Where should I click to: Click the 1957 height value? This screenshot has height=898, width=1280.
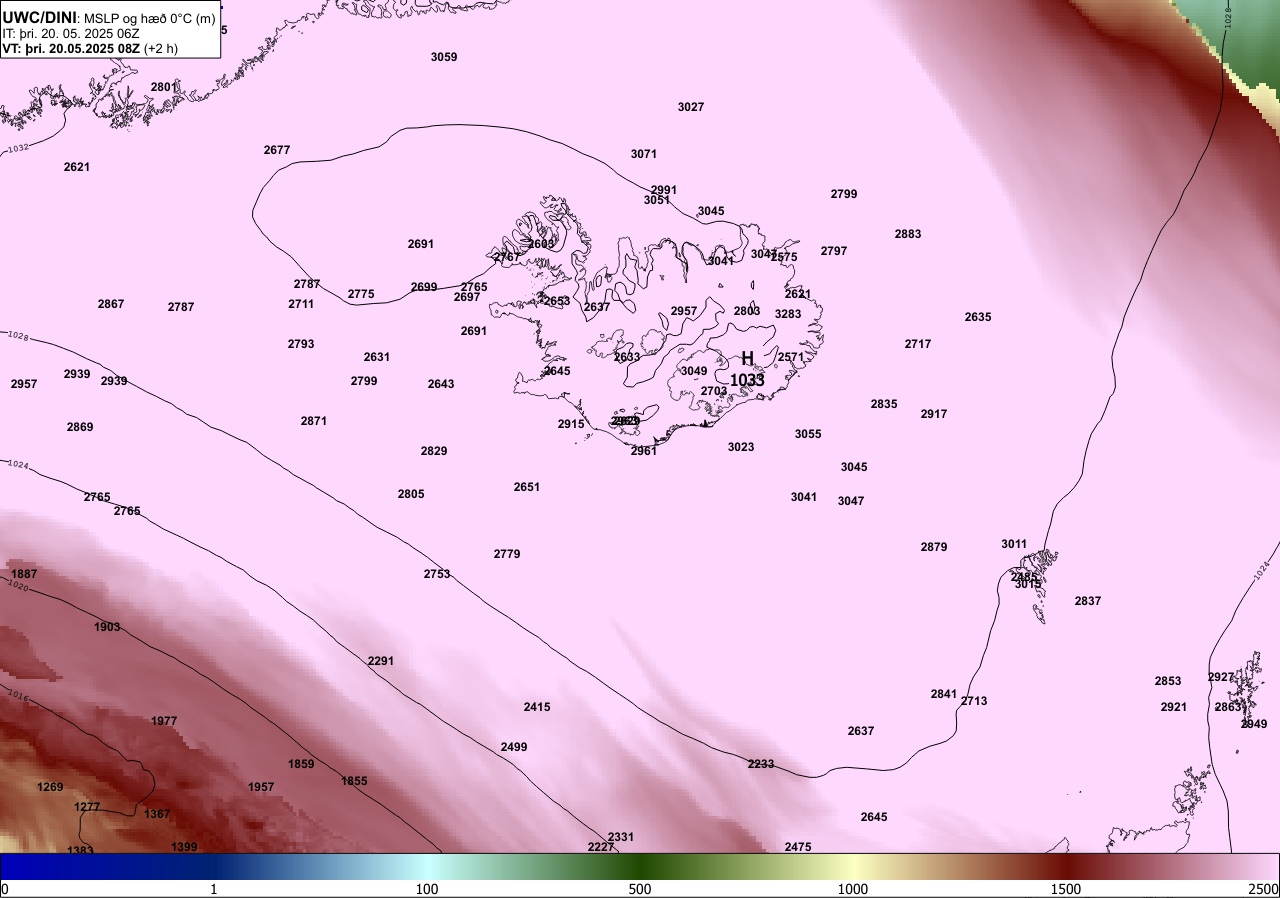pos(261,787)
